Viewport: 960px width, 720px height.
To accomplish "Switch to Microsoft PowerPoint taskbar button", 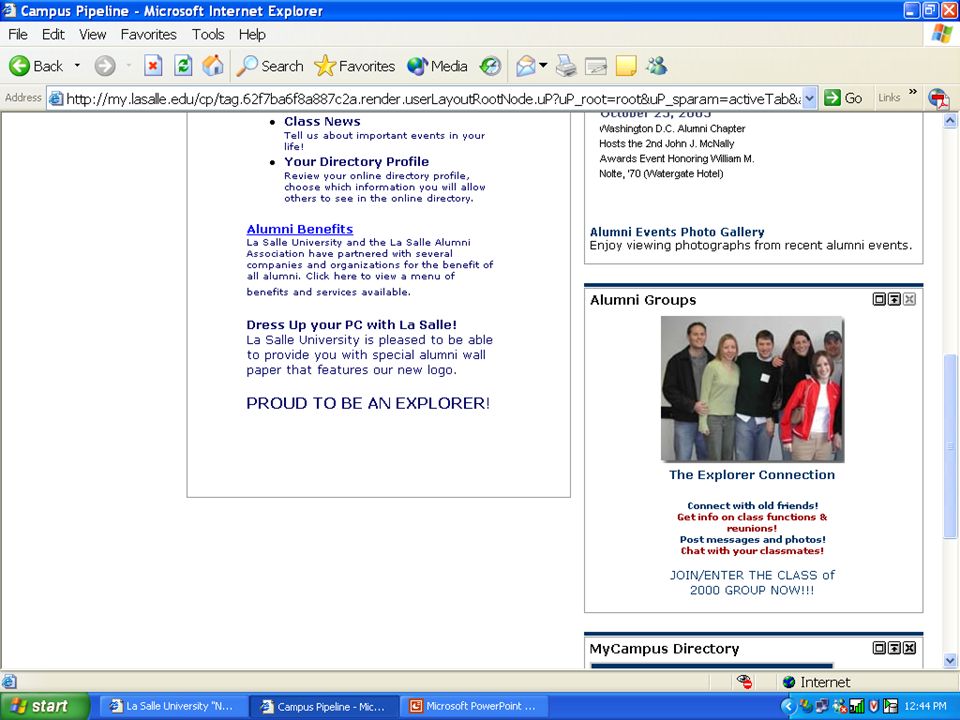I will [474, 706].
